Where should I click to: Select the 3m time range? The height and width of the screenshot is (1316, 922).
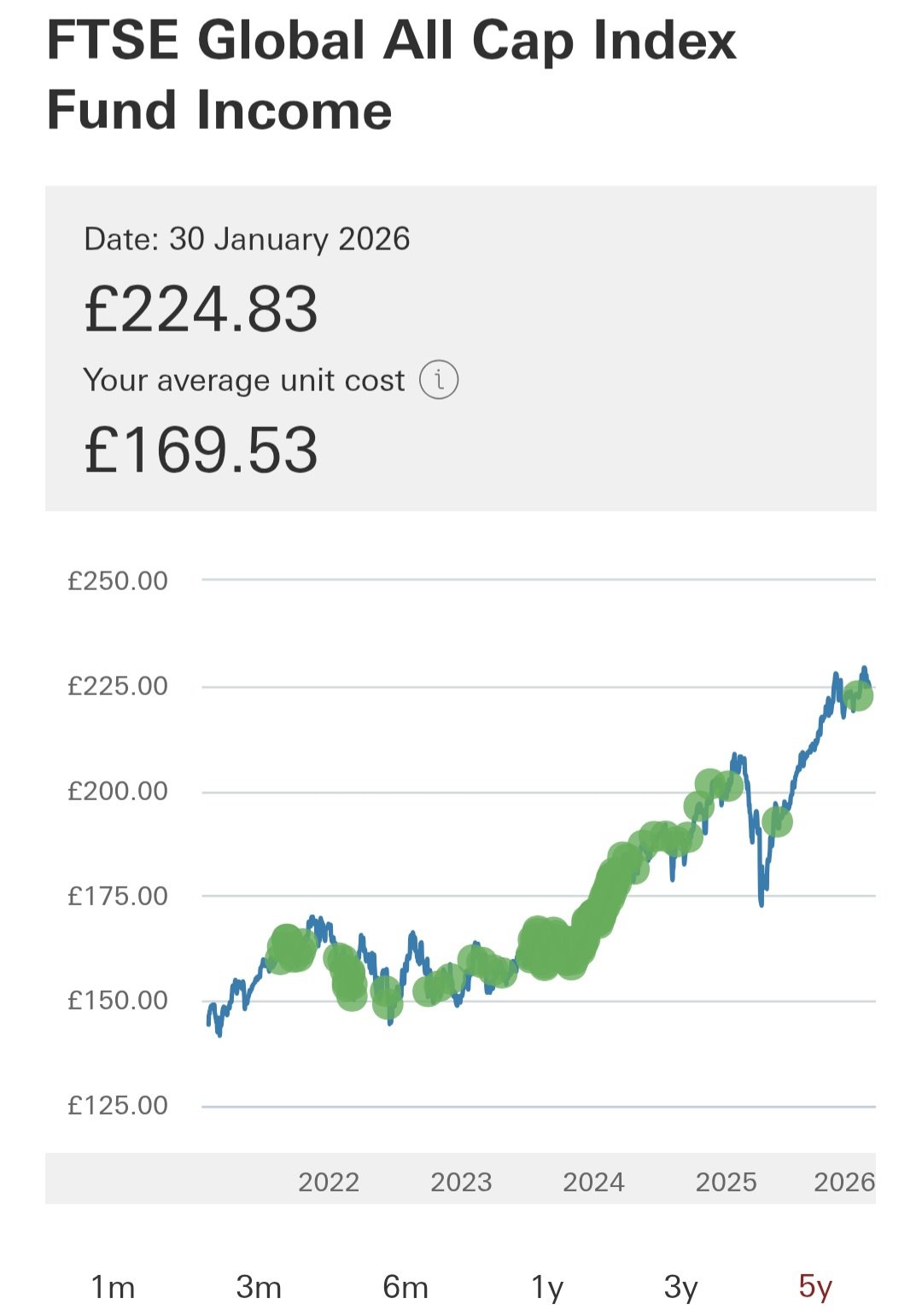(259, 1286)
